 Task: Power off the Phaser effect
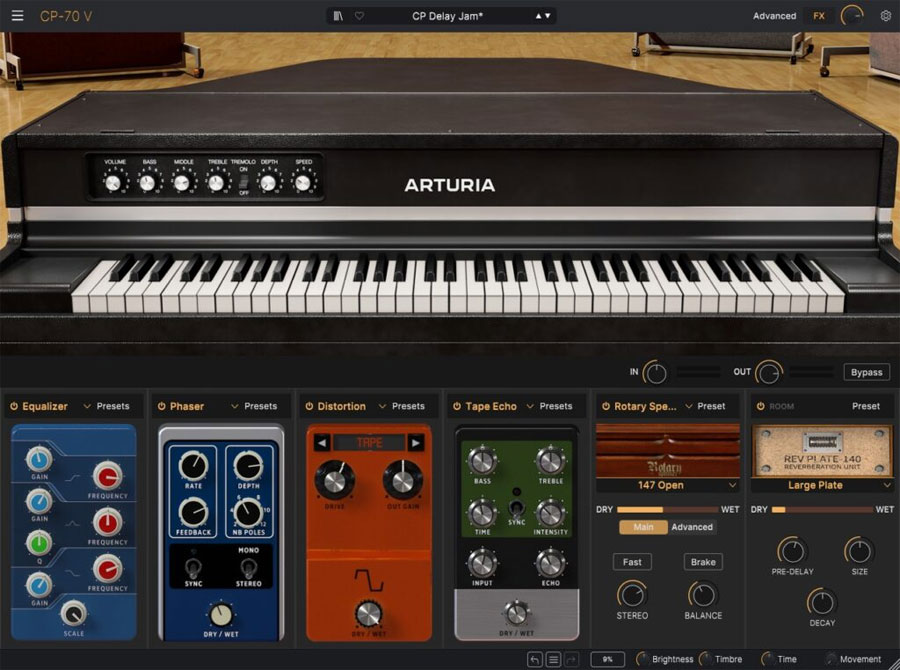[162, 406]
